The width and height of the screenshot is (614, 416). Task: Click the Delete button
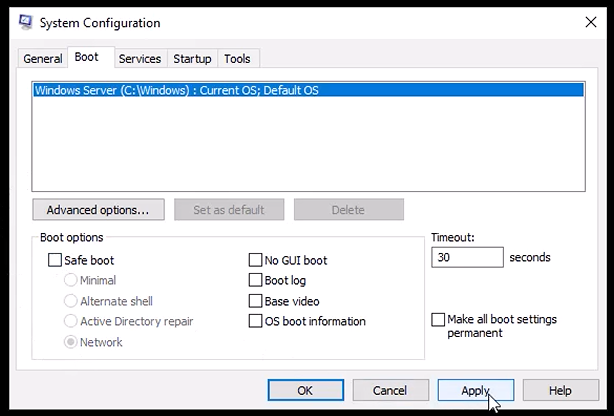pos(349,210)
